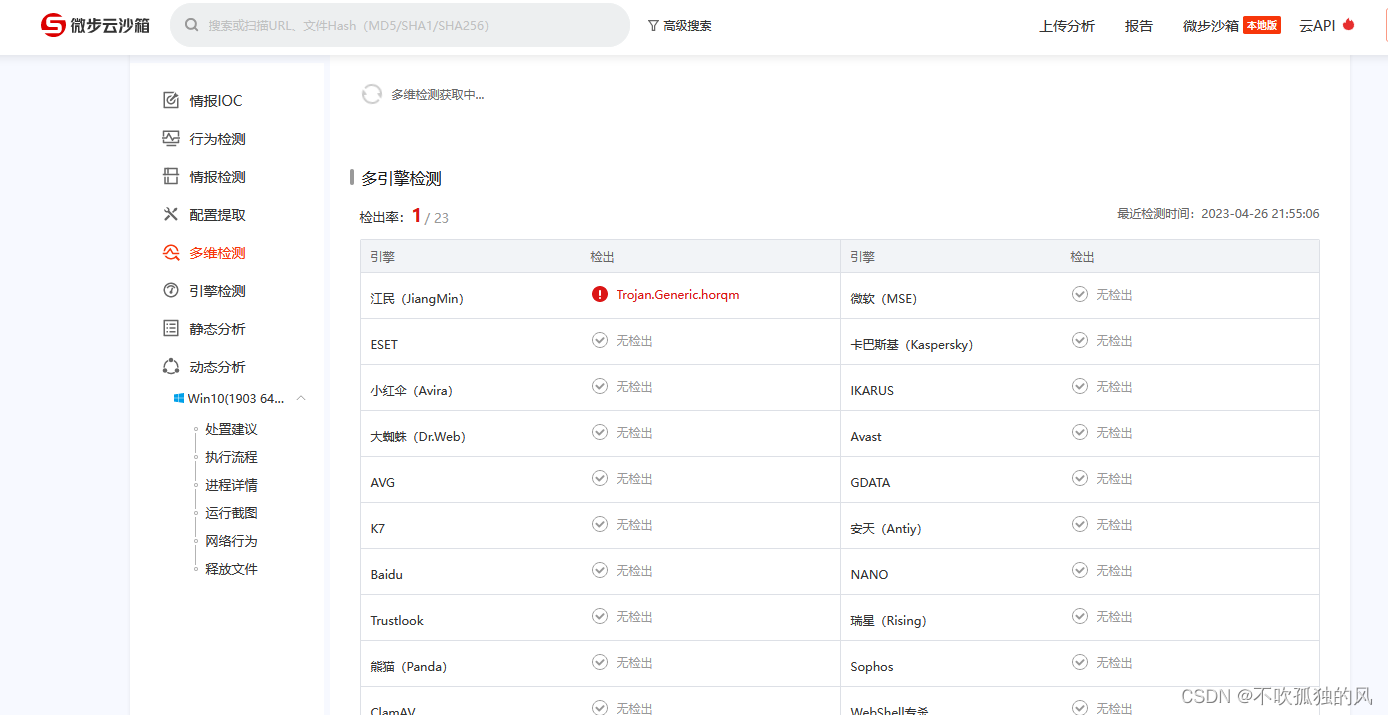Open 高级搜索 advanced search filter
1388x715 pixels.
tap(680, 26)
